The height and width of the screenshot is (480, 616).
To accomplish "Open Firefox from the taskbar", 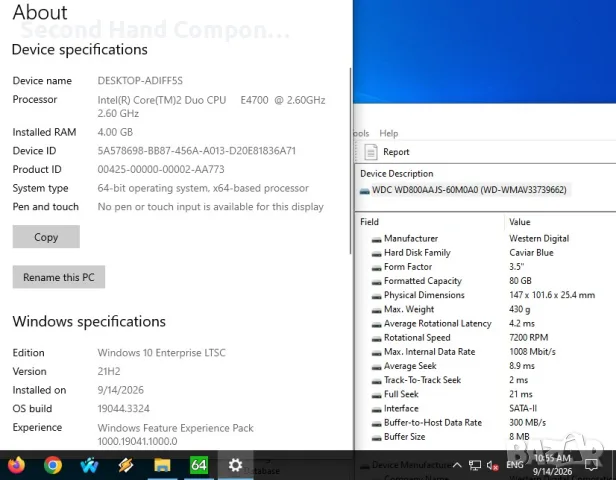I will [16, 465].
